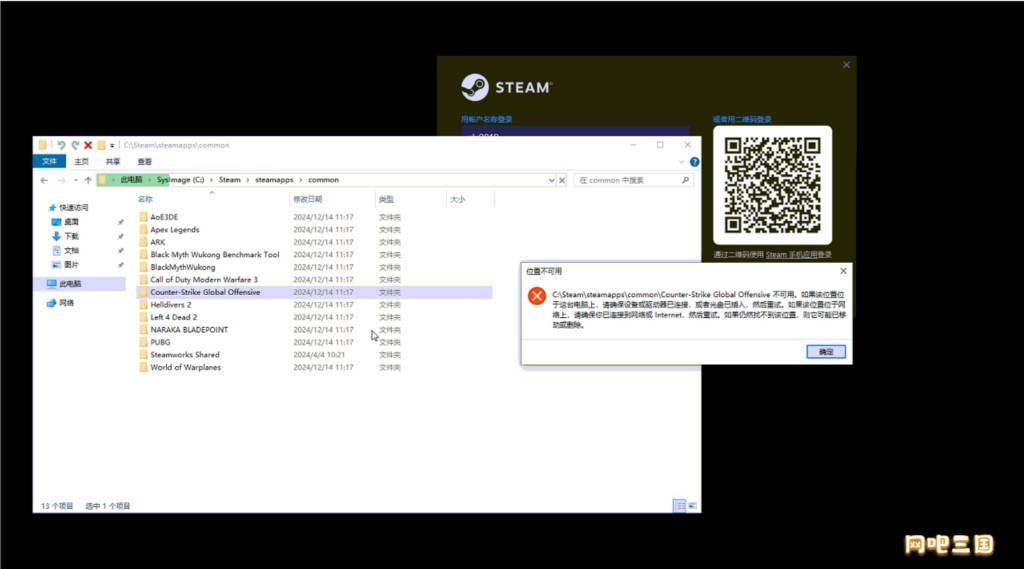1024x569 pixels.
Task: Click 此电脑 in the address breadcrumb
Action: [x=131, y=180]
